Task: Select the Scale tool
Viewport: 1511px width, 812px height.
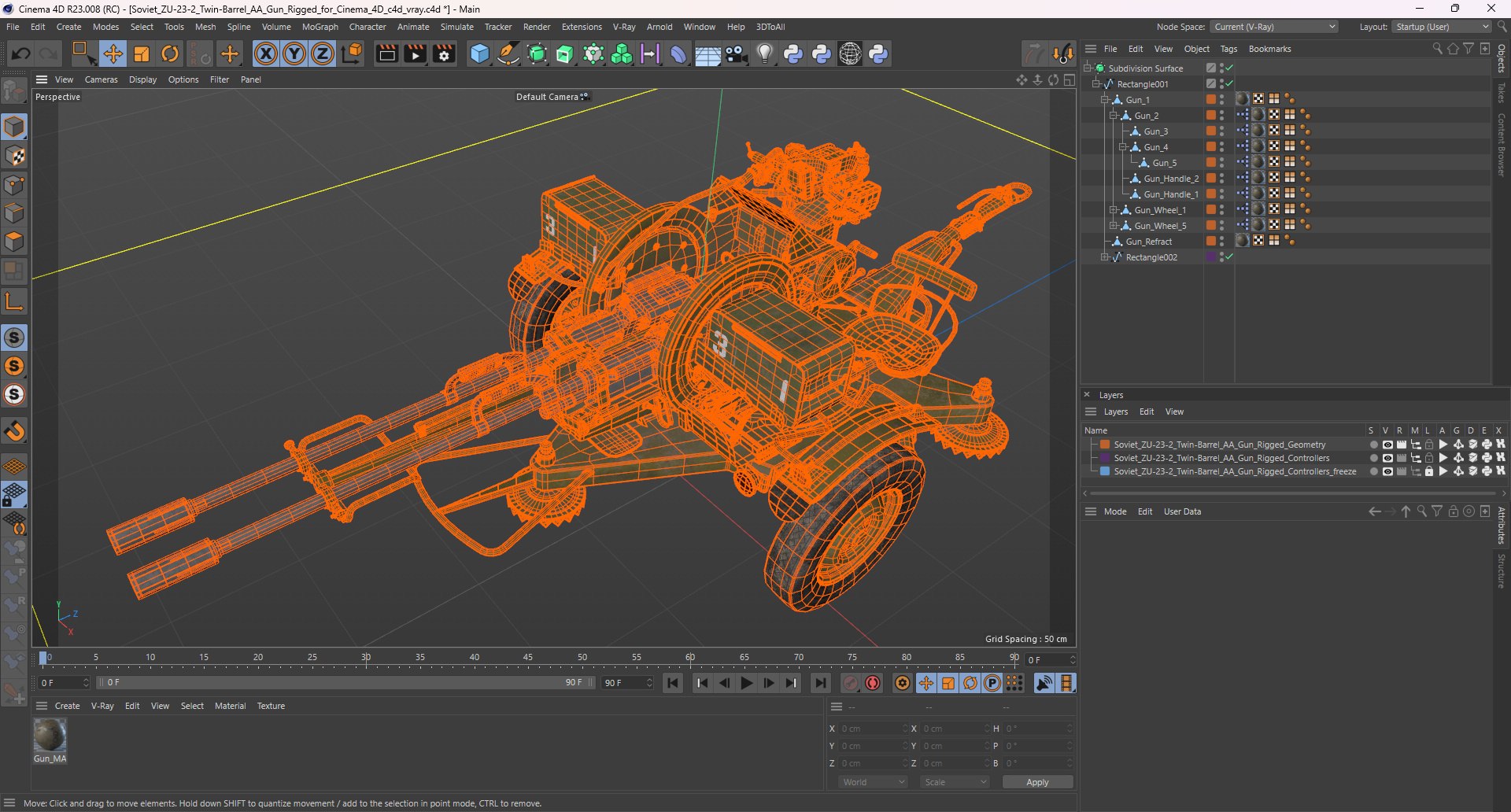Action: click(x=142, y=54)
